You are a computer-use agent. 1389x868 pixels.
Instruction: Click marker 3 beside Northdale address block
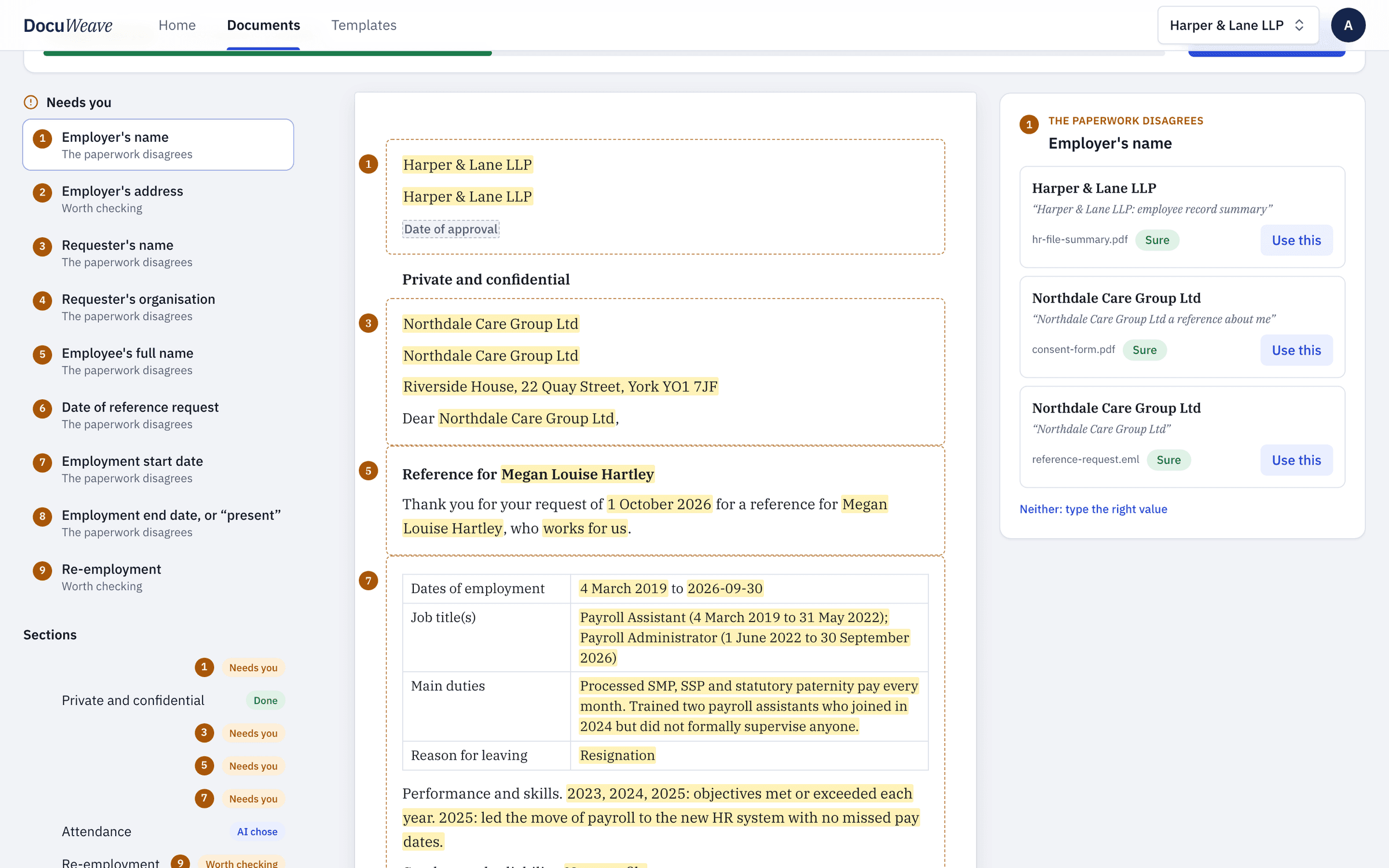point(369,323)
